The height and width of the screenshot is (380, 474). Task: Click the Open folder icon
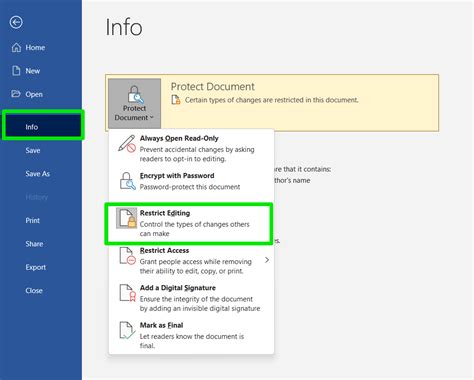pyautogui.click(x=16, y=94)
